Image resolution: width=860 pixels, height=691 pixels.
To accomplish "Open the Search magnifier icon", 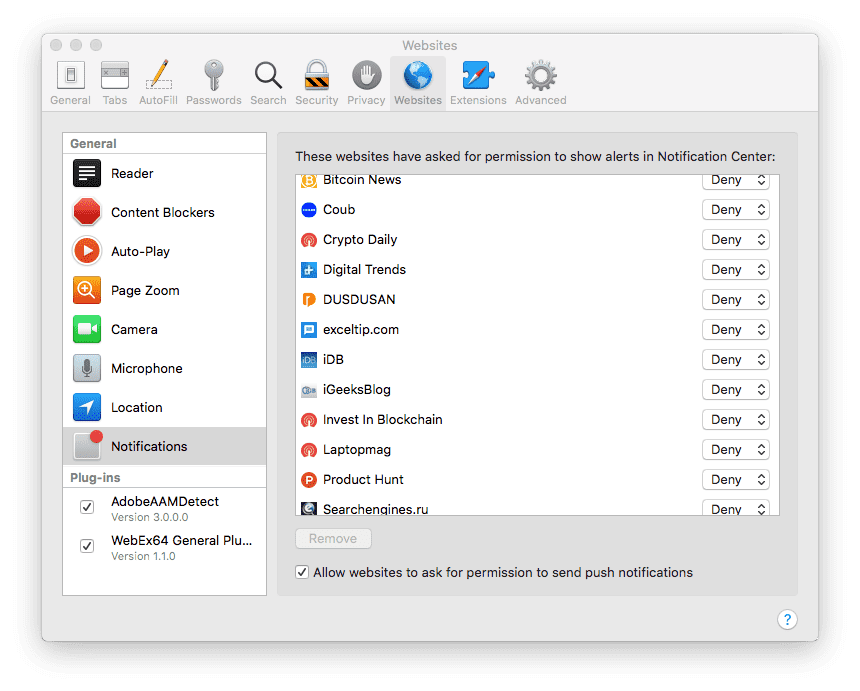I will click(268, 75).
